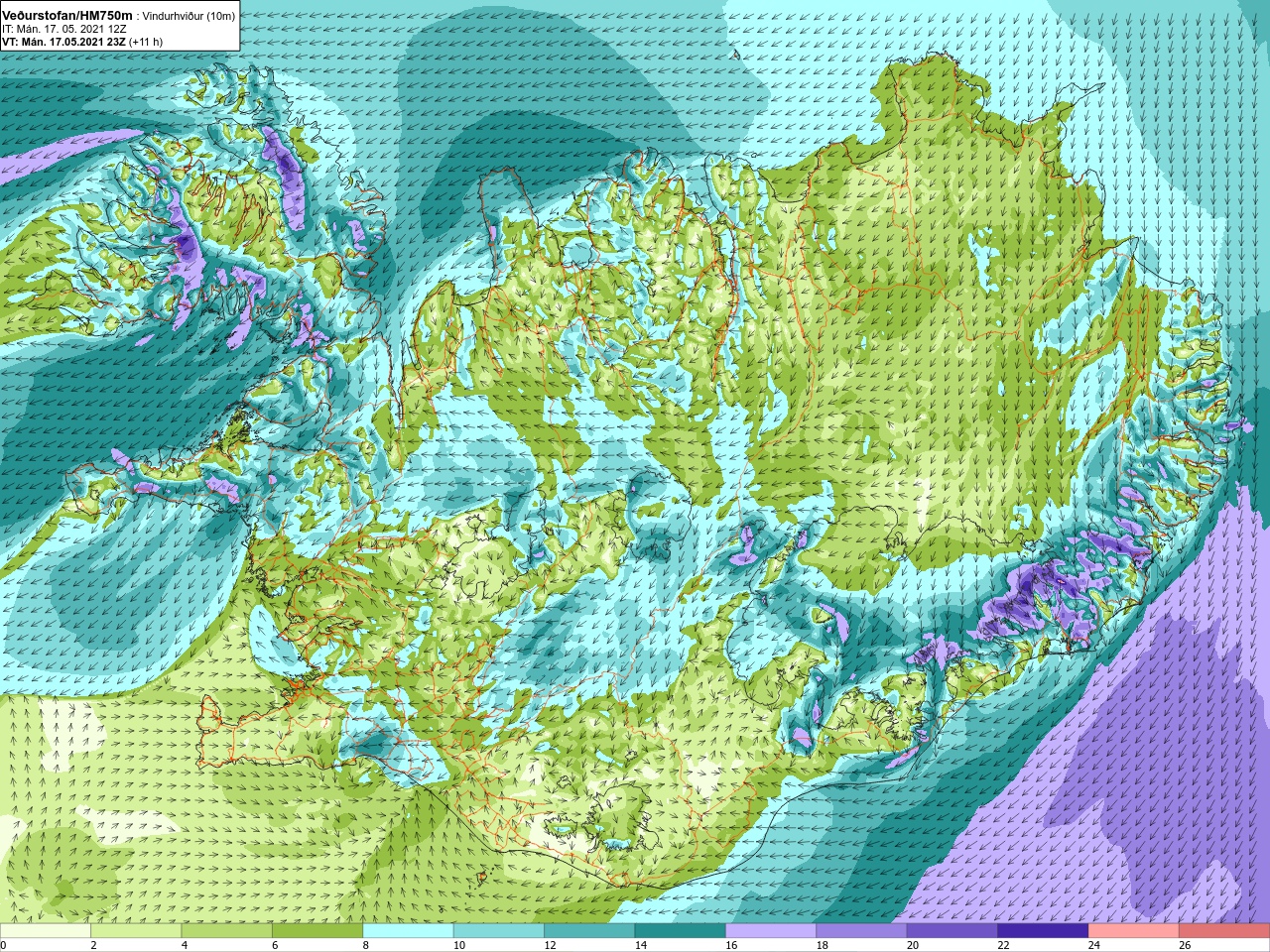Select the 4–6 green legend swatch
The height and width of the screenshot is (952, 1270).
coord(227,931)
